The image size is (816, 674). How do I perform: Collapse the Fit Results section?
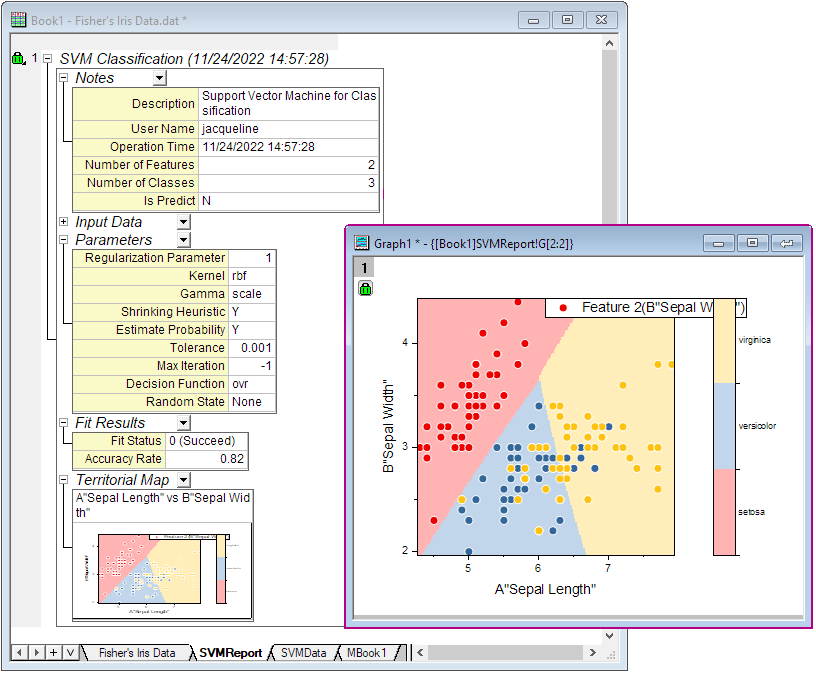pyautogui.click(x=64, y=423)
